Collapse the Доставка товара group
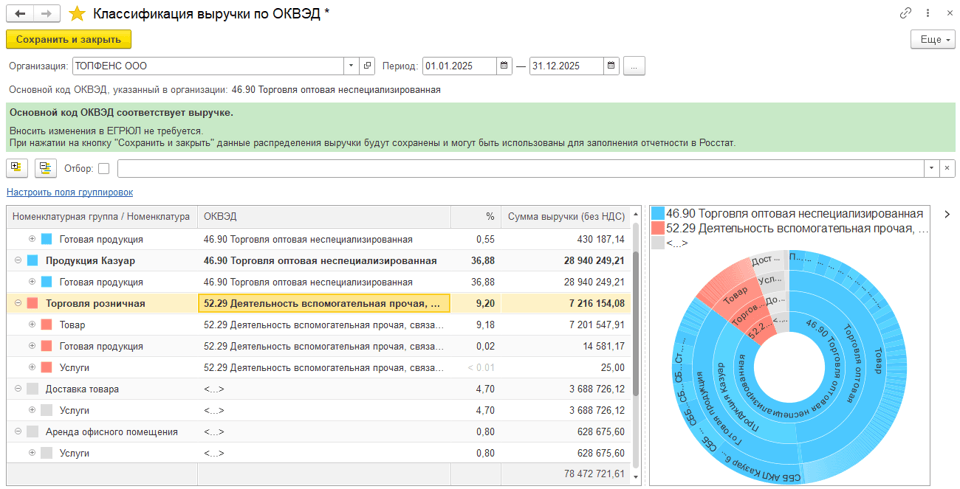 19,389
